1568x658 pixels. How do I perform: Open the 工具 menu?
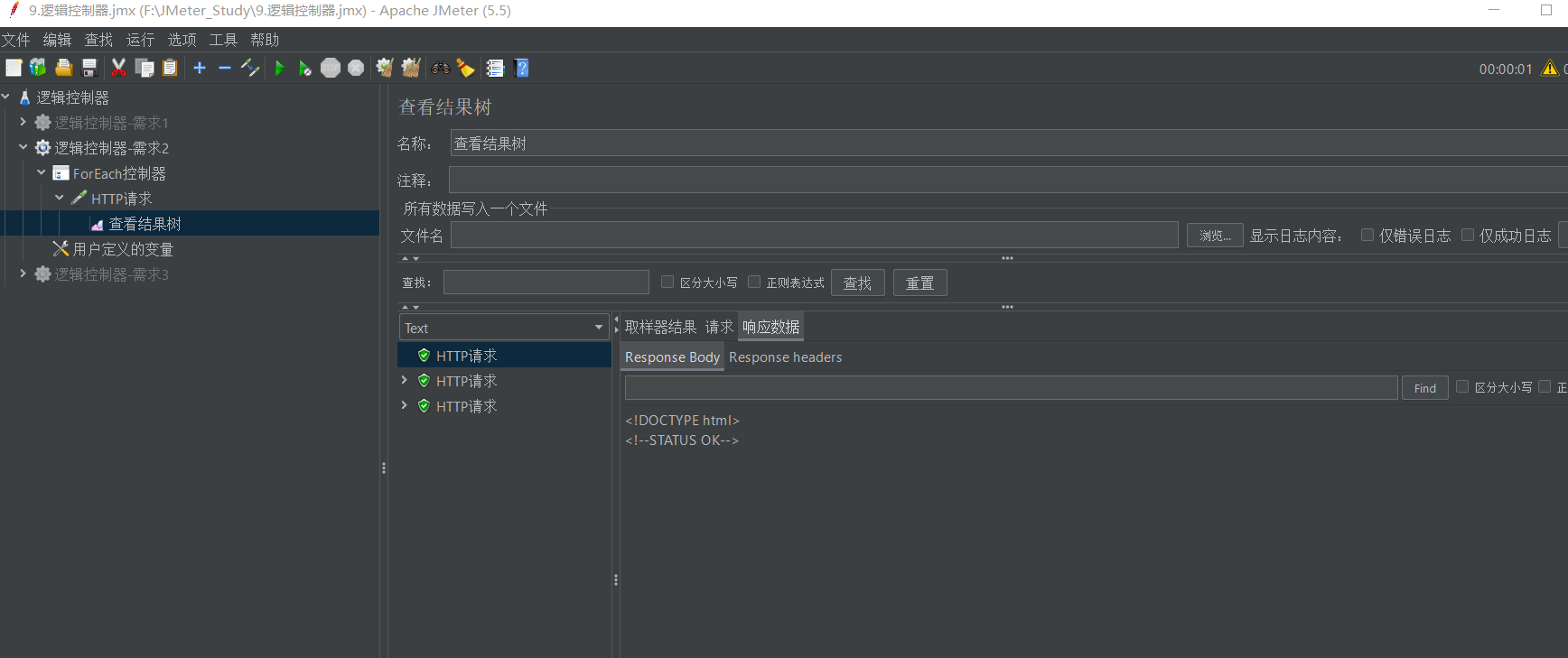pos(223,40)
